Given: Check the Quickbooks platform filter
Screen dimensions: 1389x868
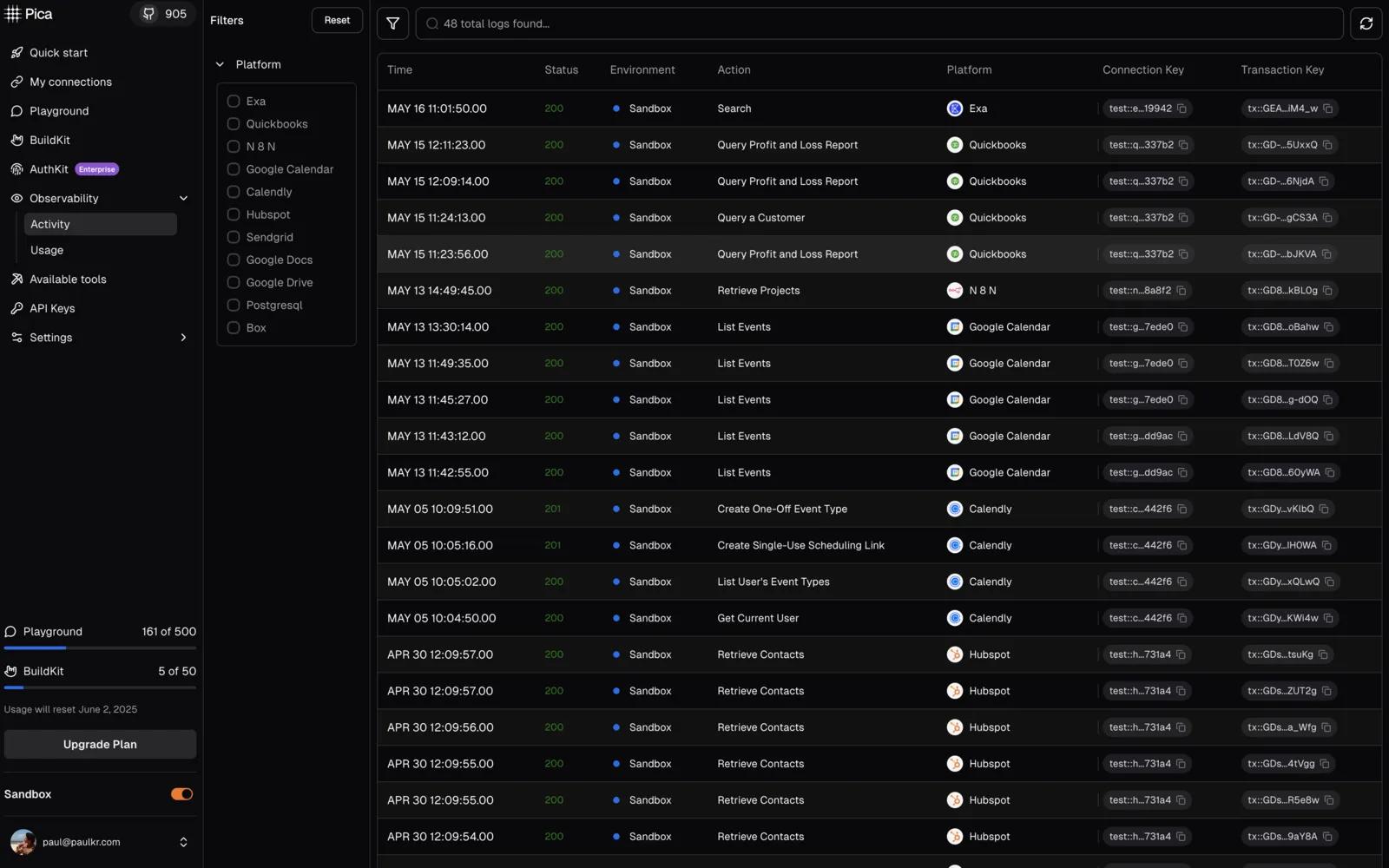Looking at the screenshot, I should coord(234,124).
